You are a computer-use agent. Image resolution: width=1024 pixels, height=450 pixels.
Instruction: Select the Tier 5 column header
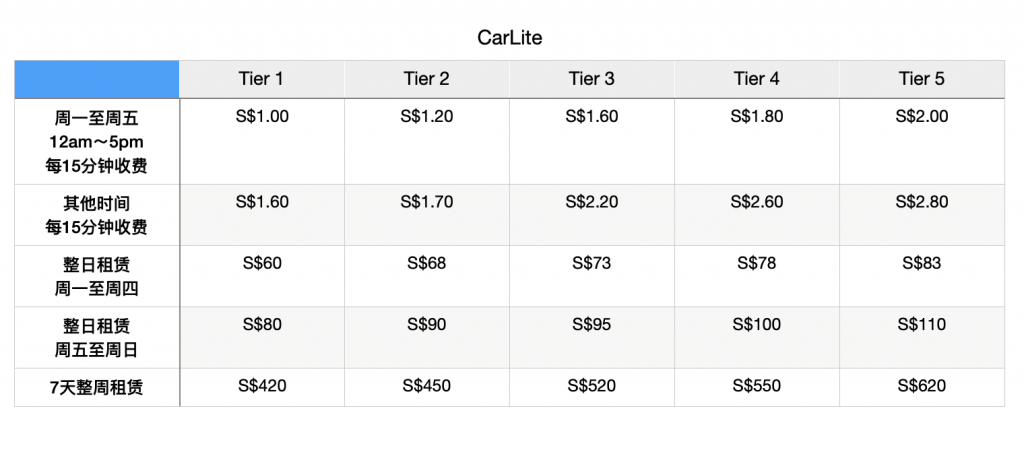click(922, 79)
